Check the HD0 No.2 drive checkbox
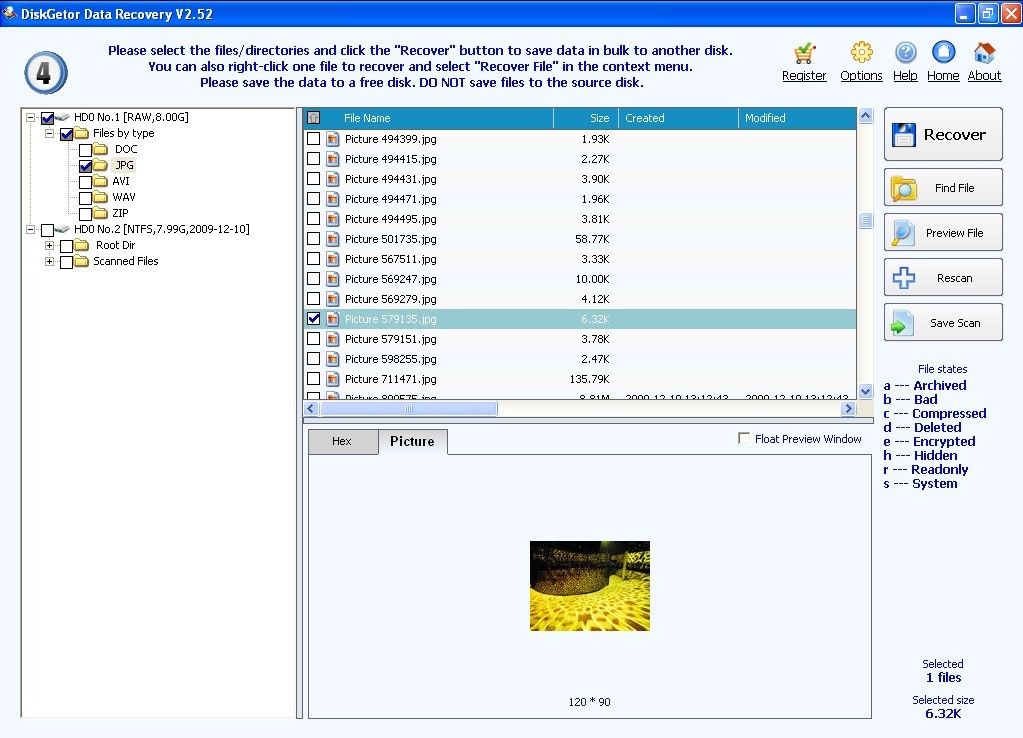1023x738 pixels. 47,230
